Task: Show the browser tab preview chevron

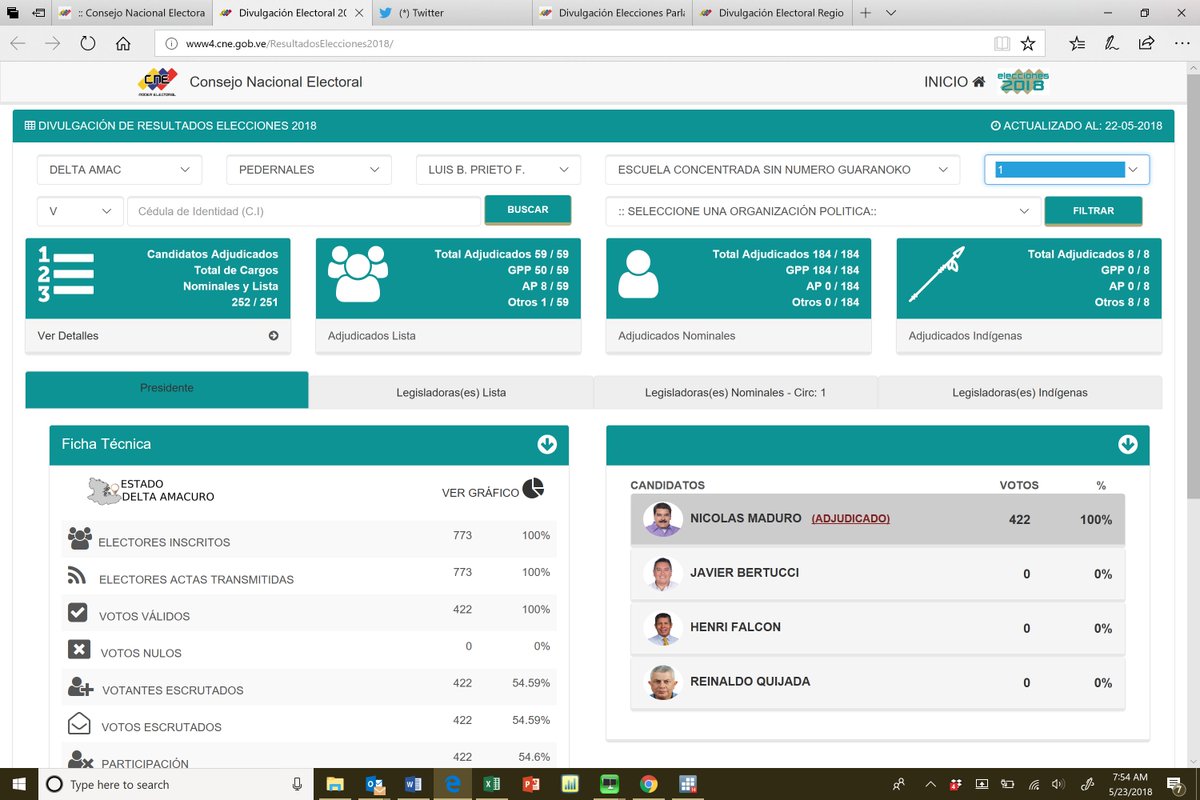Action: [891, 13]
